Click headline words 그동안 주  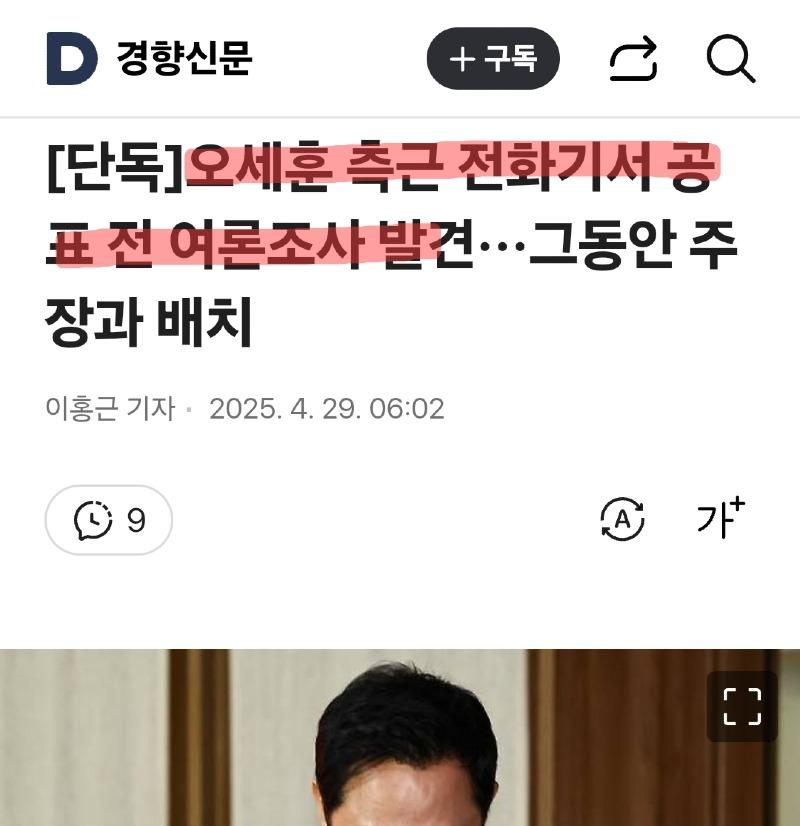[633, 244]
